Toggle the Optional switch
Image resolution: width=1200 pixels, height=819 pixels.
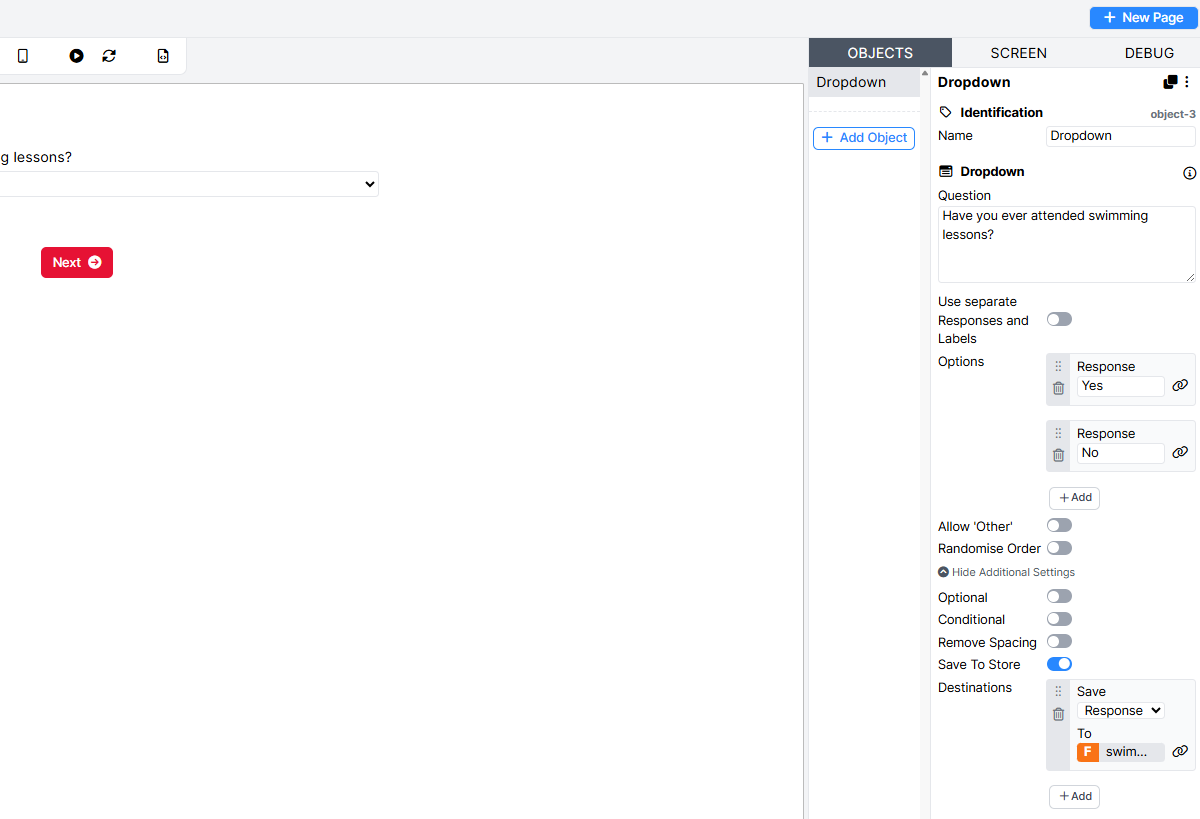click(1059, 596)
